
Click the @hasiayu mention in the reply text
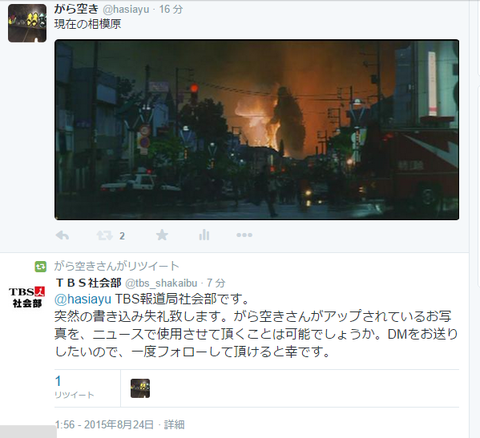tap(83, 299)
